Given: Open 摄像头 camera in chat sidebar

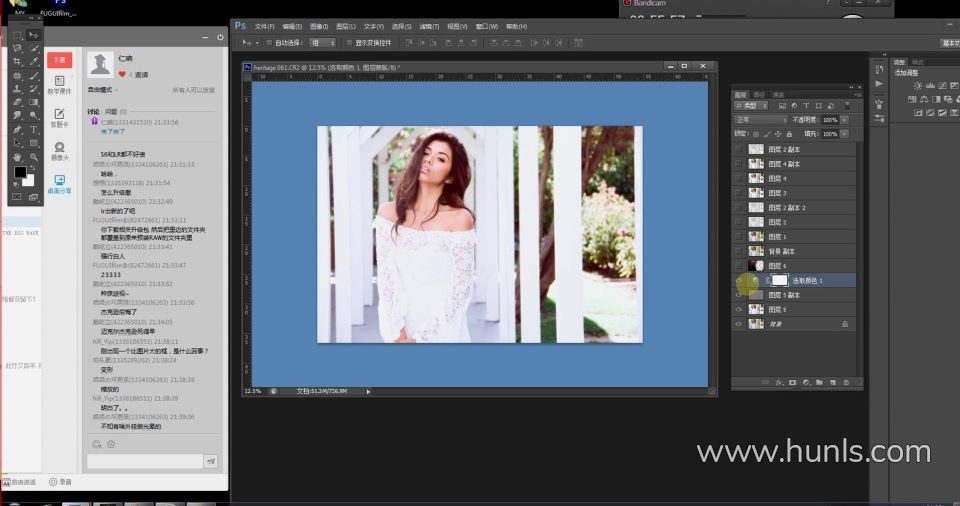Looking at the screenshot, I should pos(59,151).
